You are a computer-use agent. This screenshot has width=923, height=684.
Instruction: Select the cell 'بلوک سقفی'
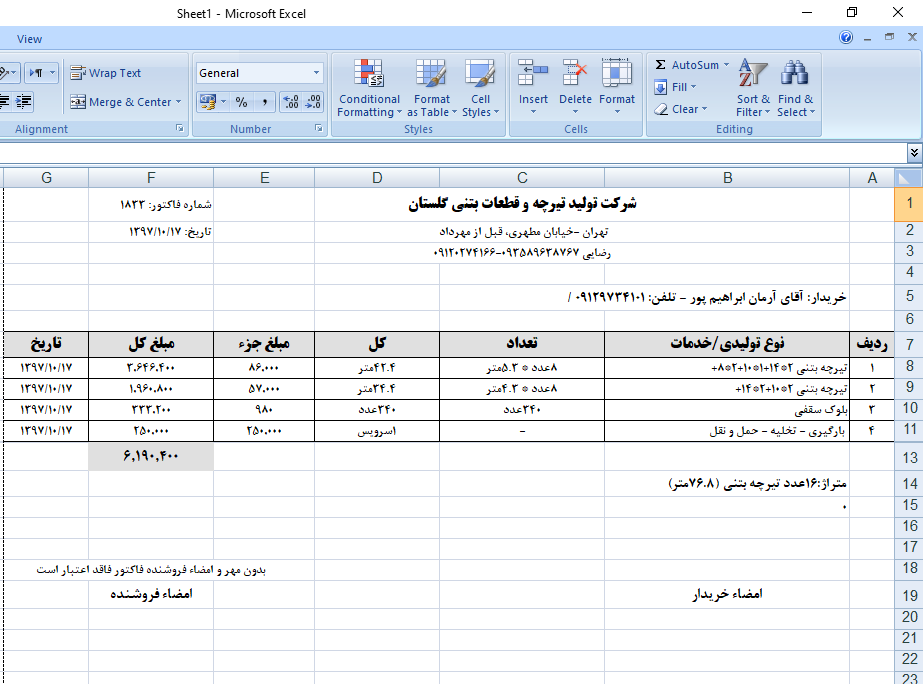tap(727, 410)
